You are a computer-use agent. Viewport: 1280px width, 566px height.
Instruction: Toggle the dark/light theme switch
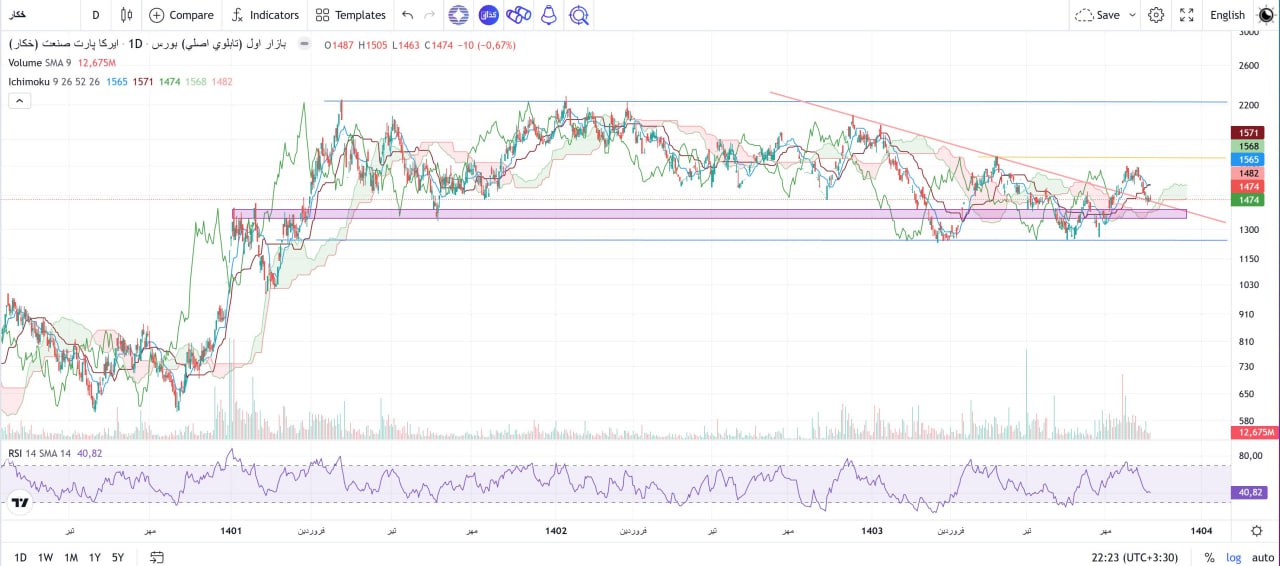coord(1265,15)
